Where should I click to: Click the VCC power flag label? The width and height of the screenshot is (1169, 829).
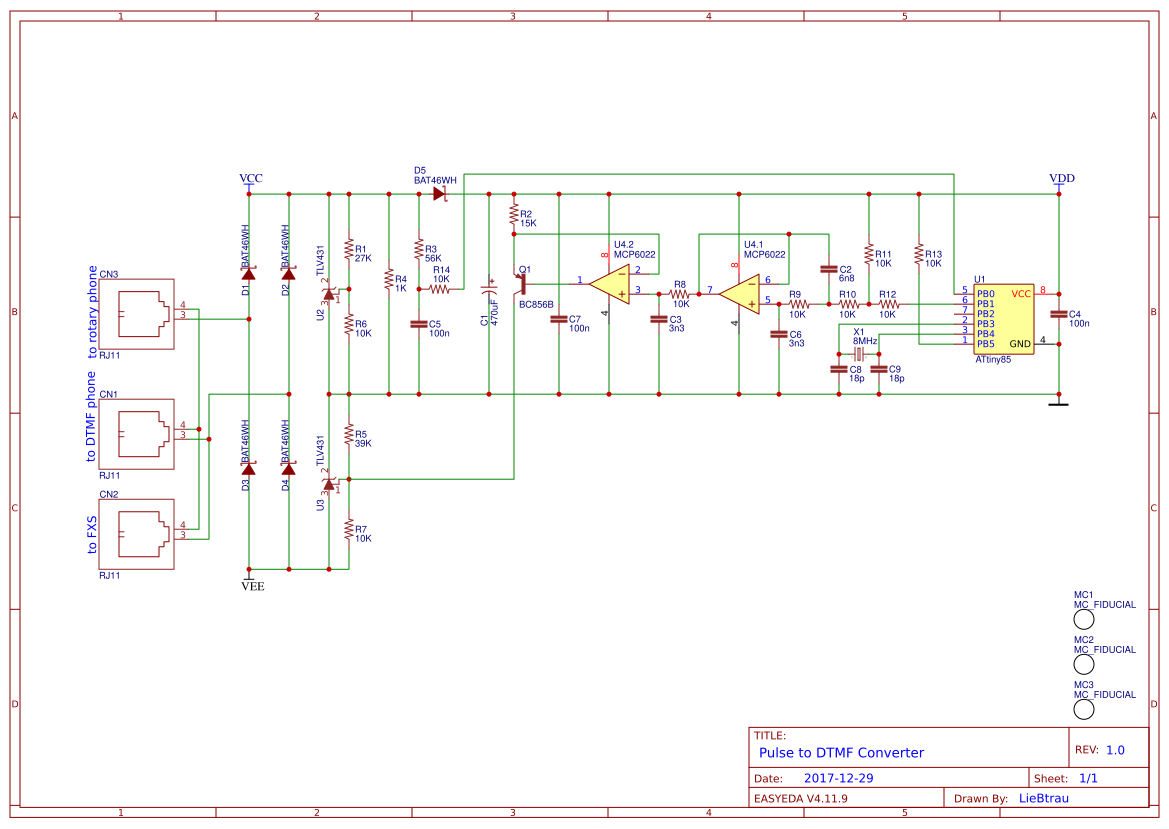click(x=251, y=179)
